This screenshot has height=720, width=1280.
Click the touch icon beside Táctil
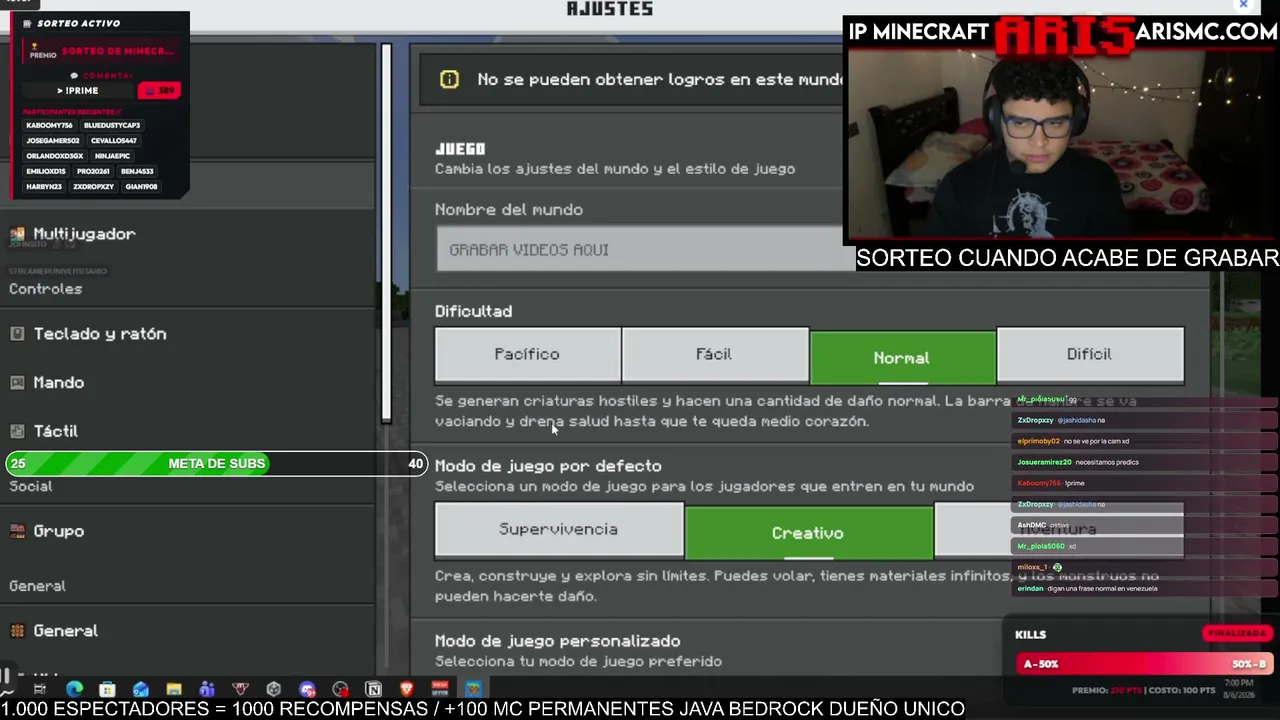click(17, 431)
